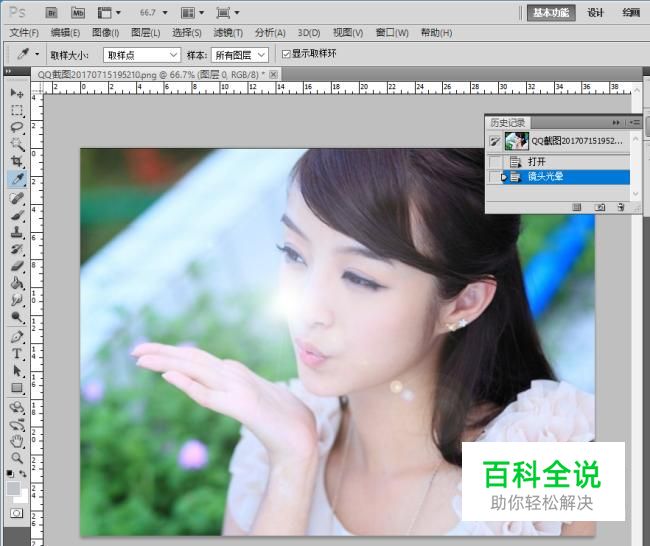Toggle the 显示取样环 checkbox
650x546 pixels.
tap(285, 54)
